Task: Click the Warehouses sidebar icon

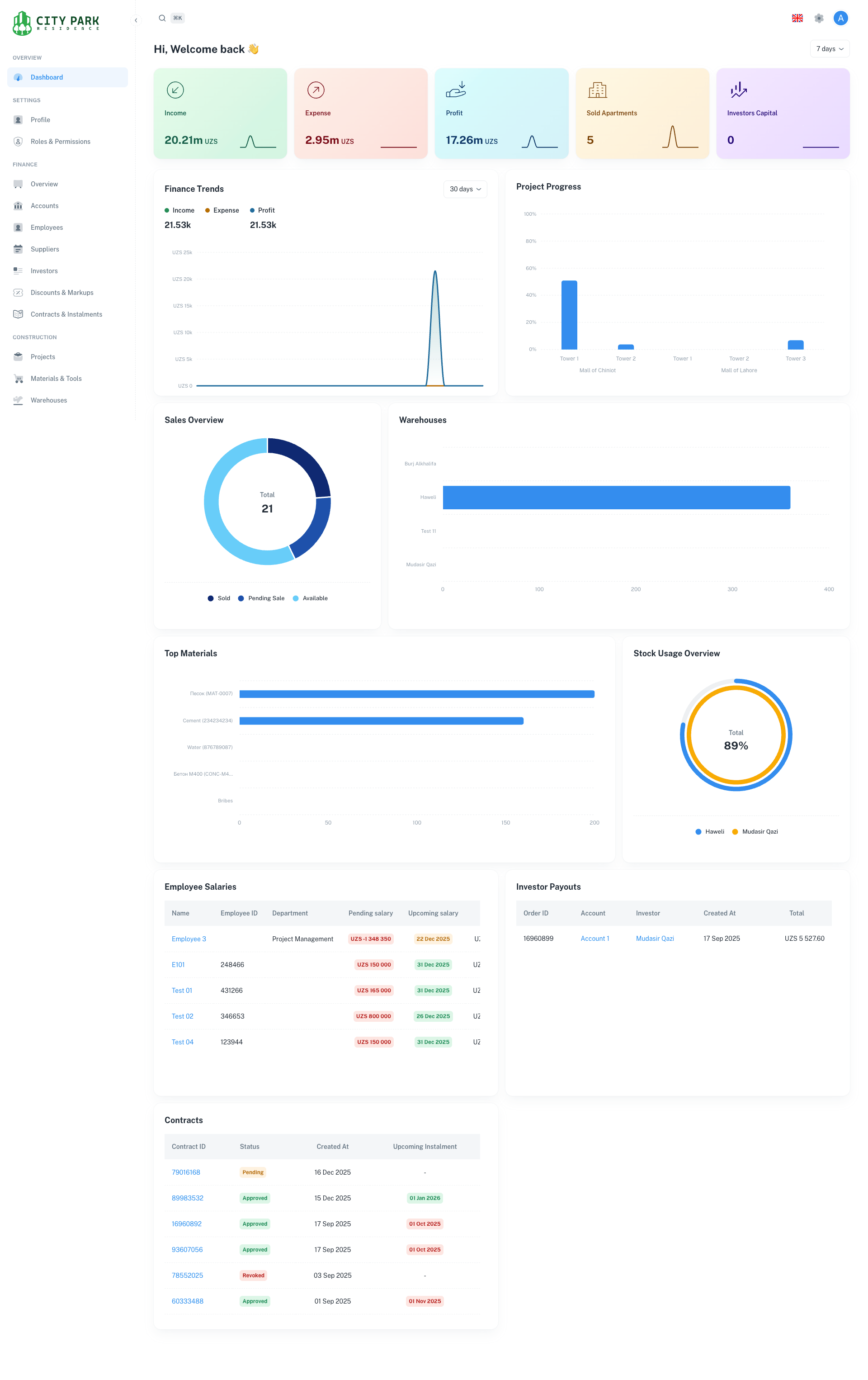Action: [19, 400]
